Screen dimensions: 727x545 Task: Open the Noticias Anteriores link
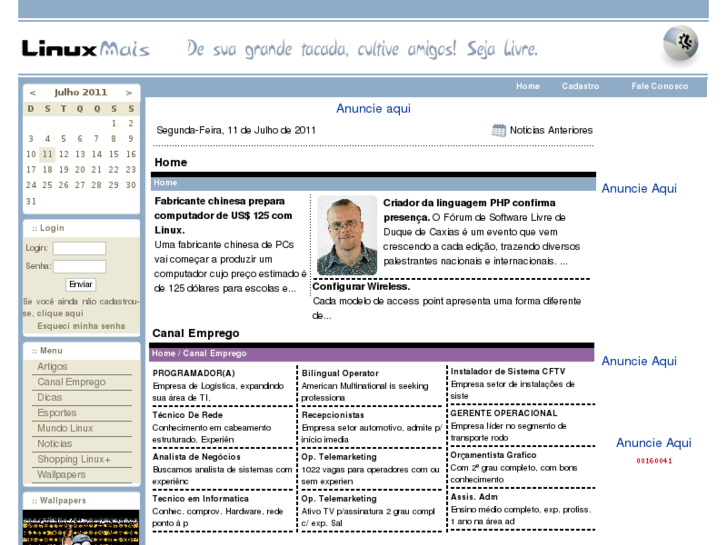[x=551, y=130]
